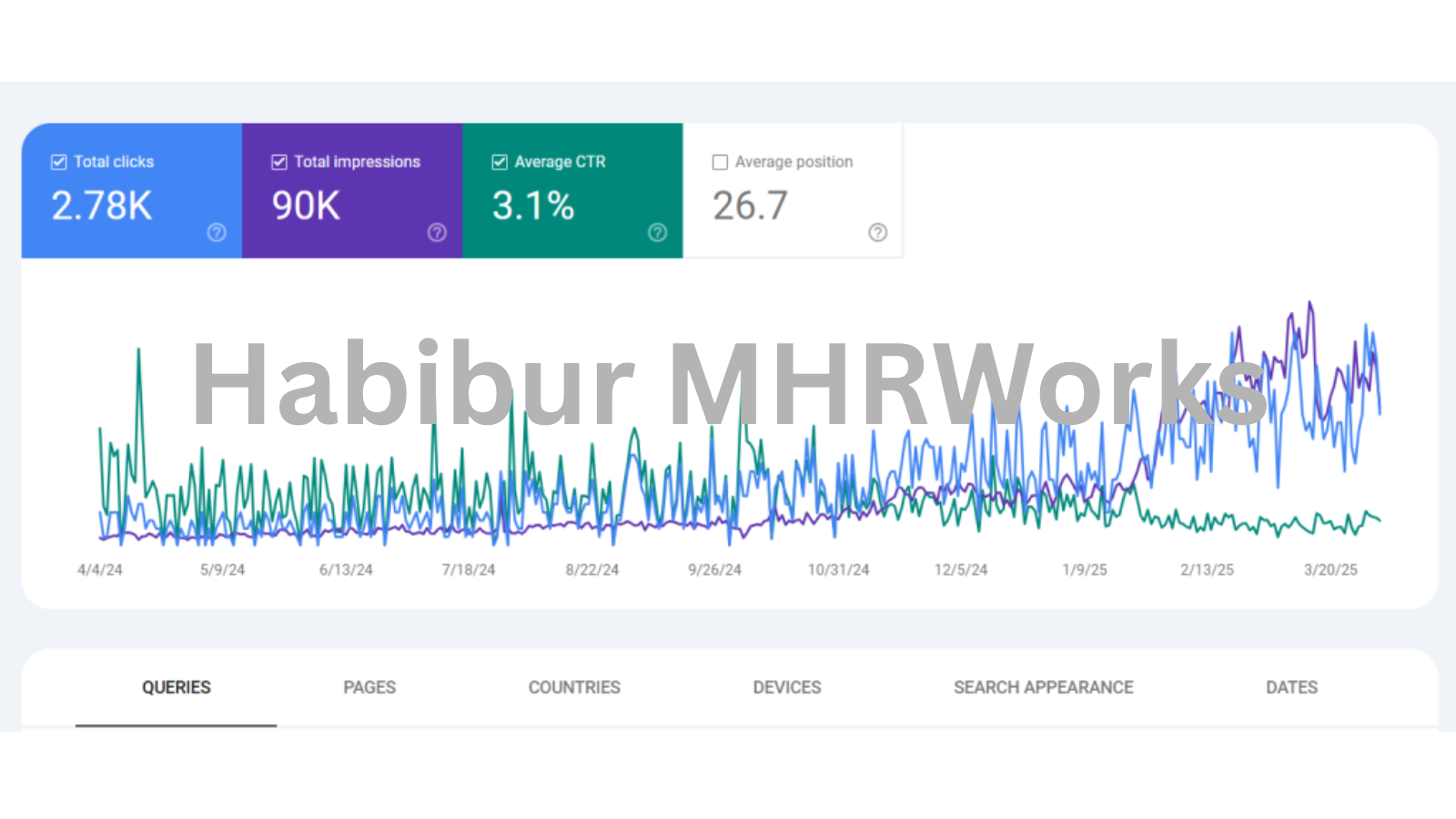Select the Queries tab
Viewport: 1456px width, 819px height.
(176, 687)
